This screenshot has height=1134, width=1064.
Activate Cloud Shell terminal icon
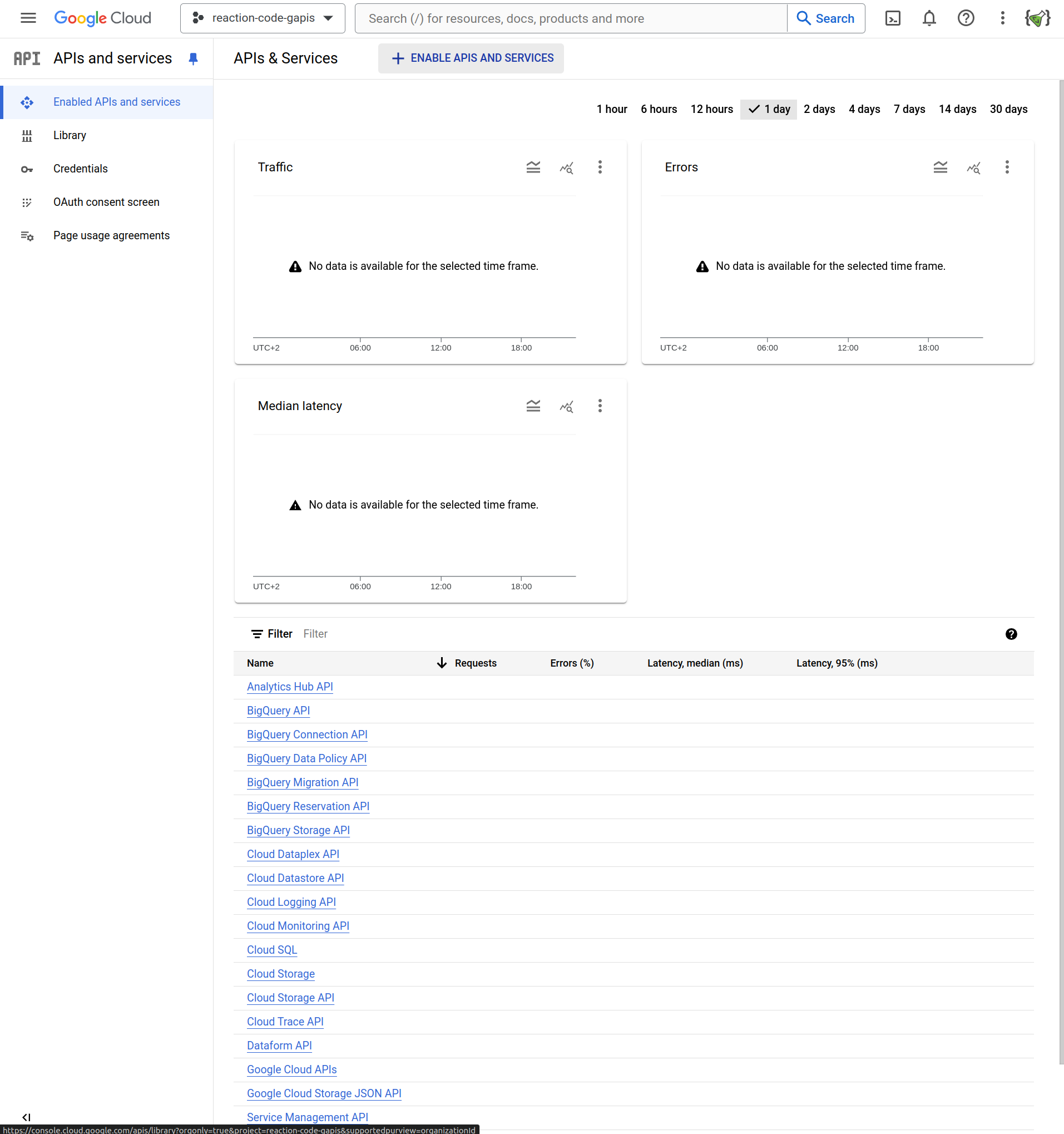[892, 18]
